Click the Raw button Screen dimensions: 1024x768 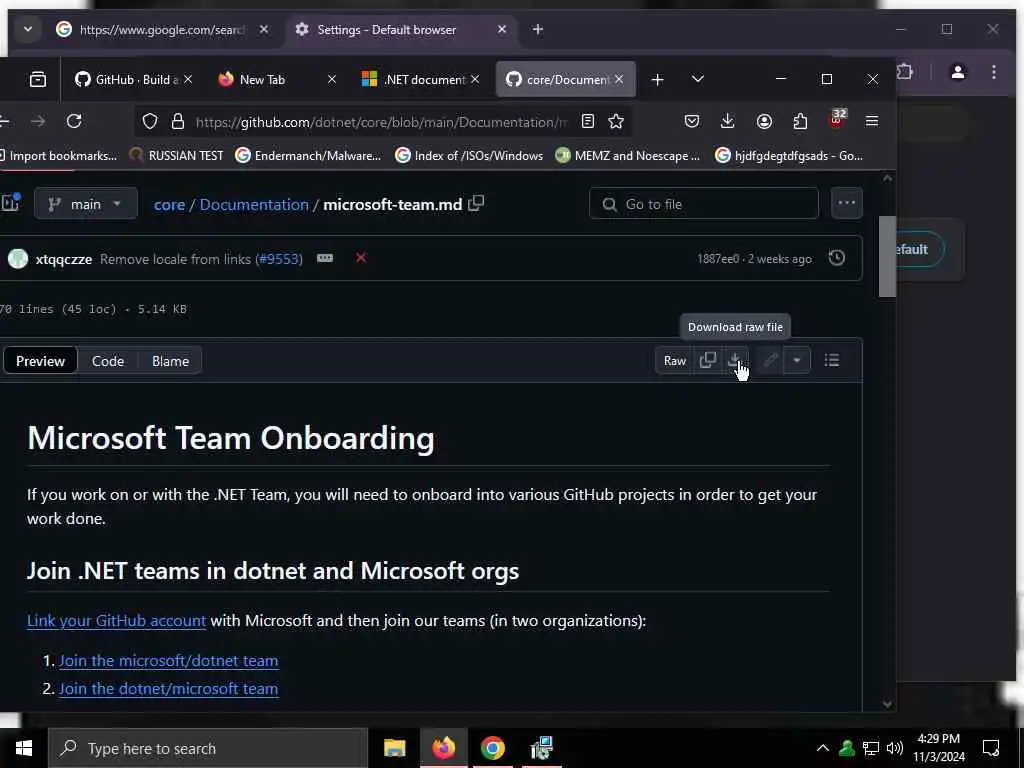click(675, 360)
